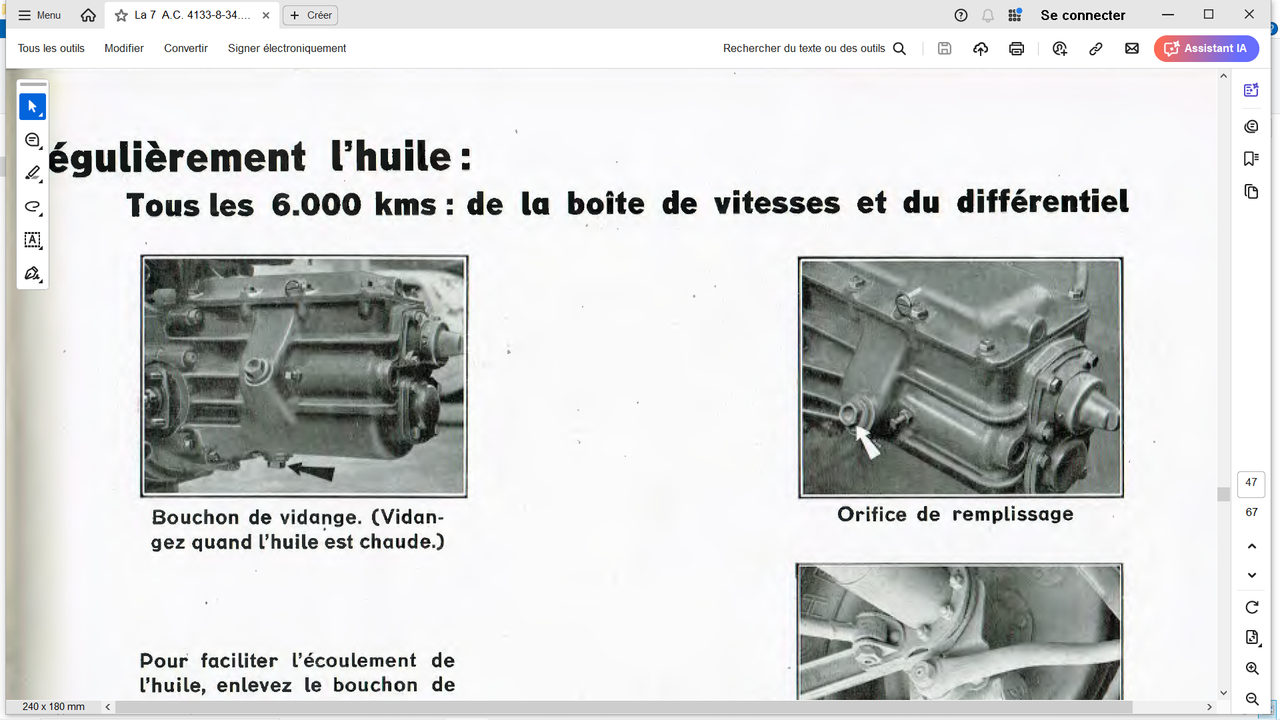1280x720 pixels.
Task: Click the Se connecter link
Action: click(1083, 15)
